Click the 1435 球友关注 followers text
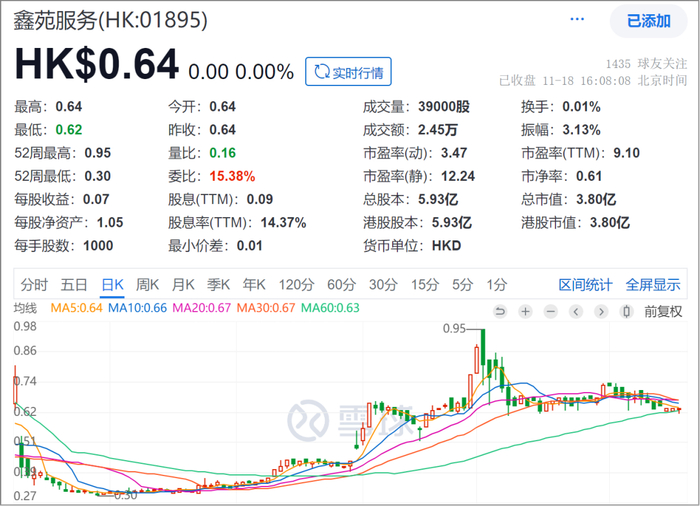 [x=646, y=64]
